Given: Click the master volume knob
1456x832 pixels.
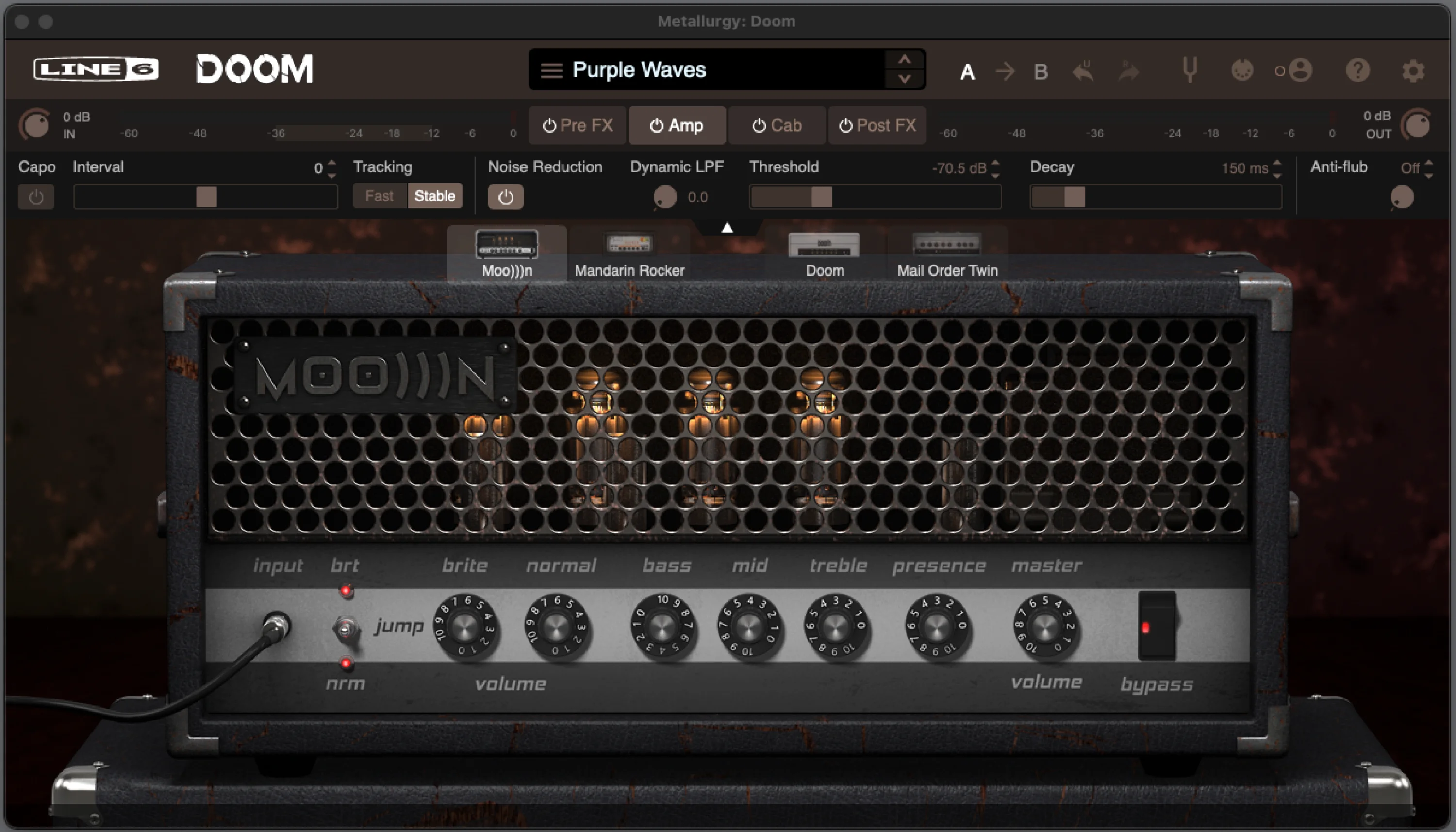Looking at the screenshot, I should click(1045, 628).
